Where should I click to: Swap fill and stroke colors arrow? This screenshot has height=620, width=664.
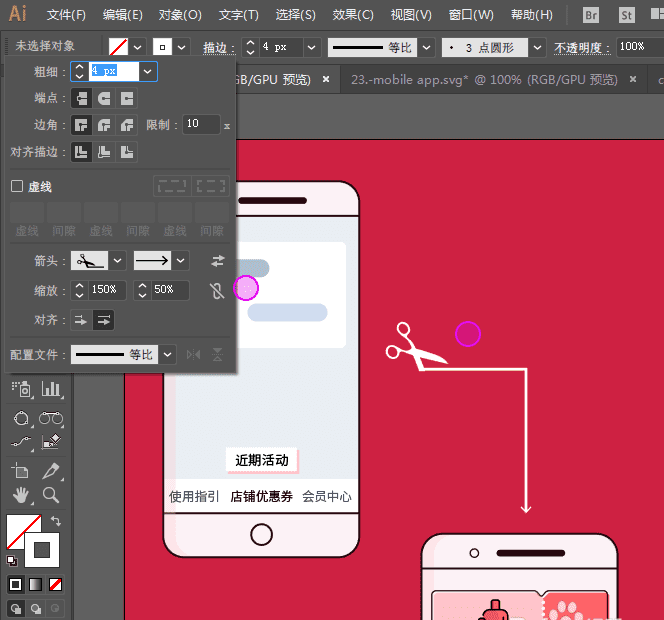[56, 521]
